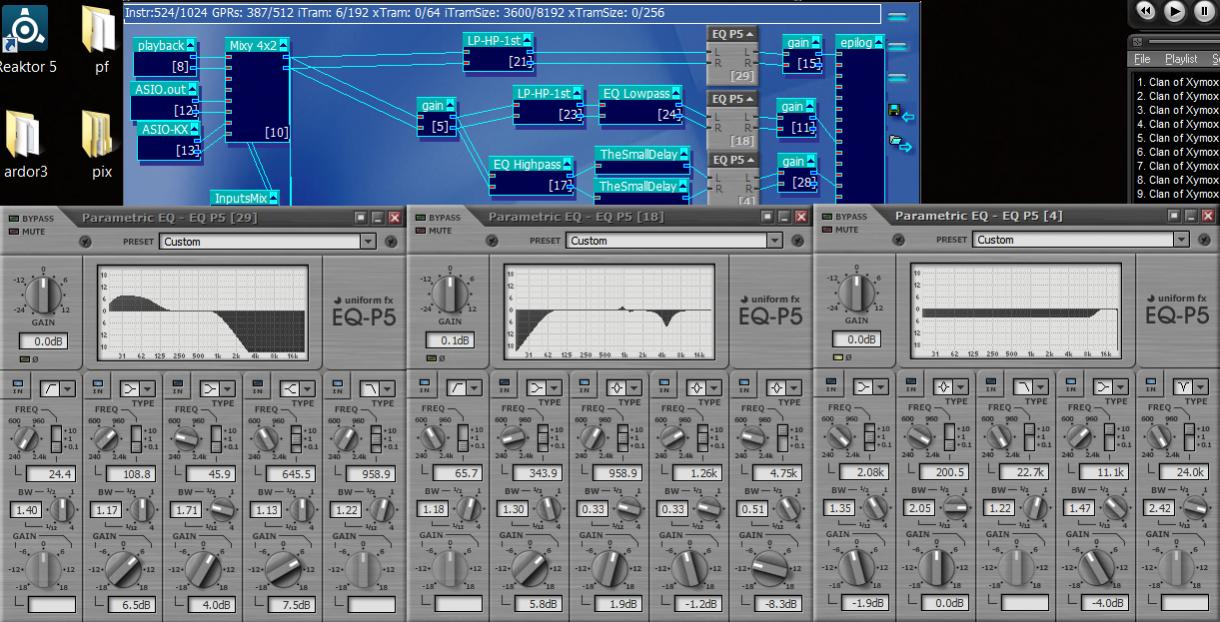Collapse the InputsMix module arrow

point(273,198)
